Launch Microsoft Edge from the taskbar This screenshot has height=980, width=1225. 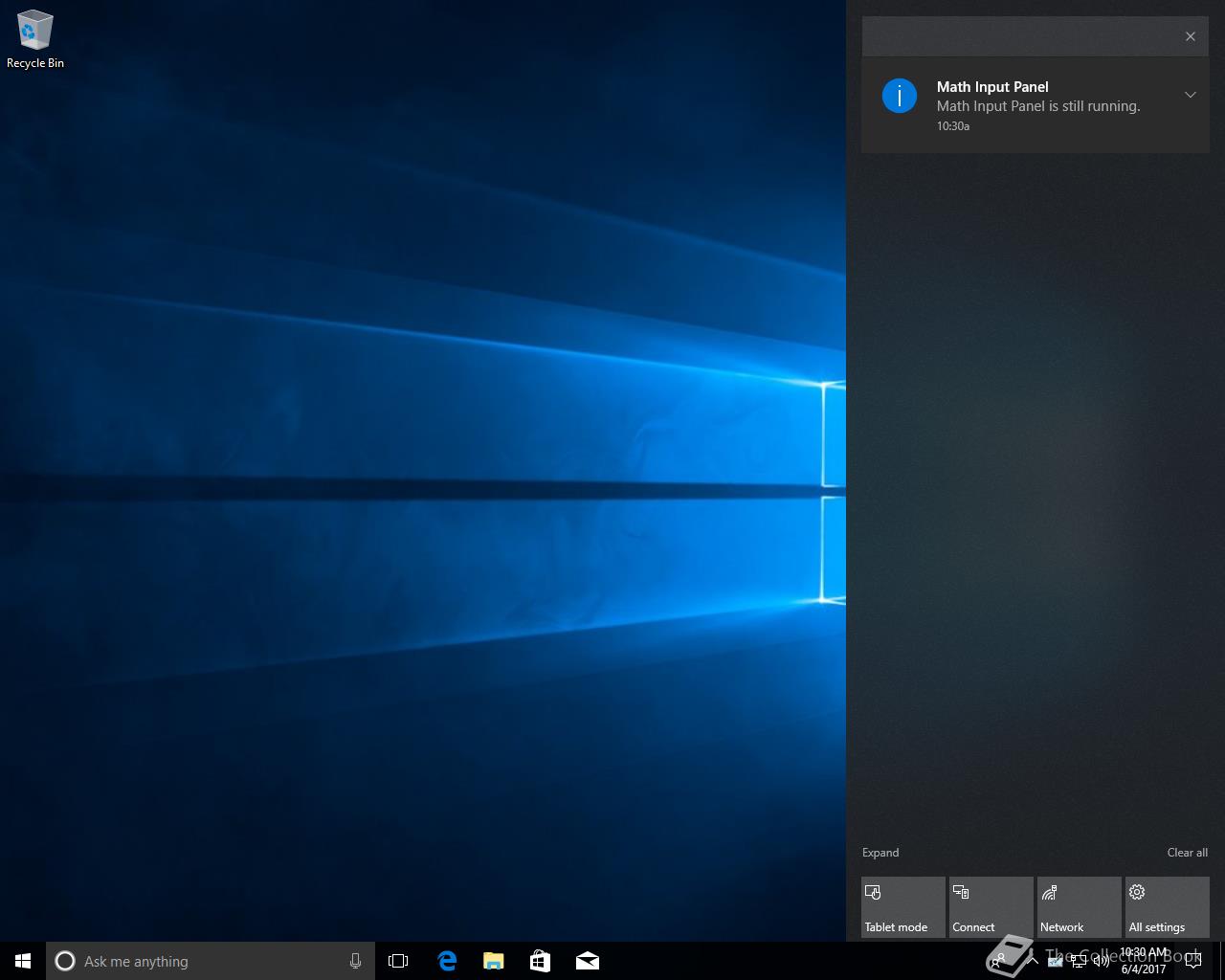(447, 961)
